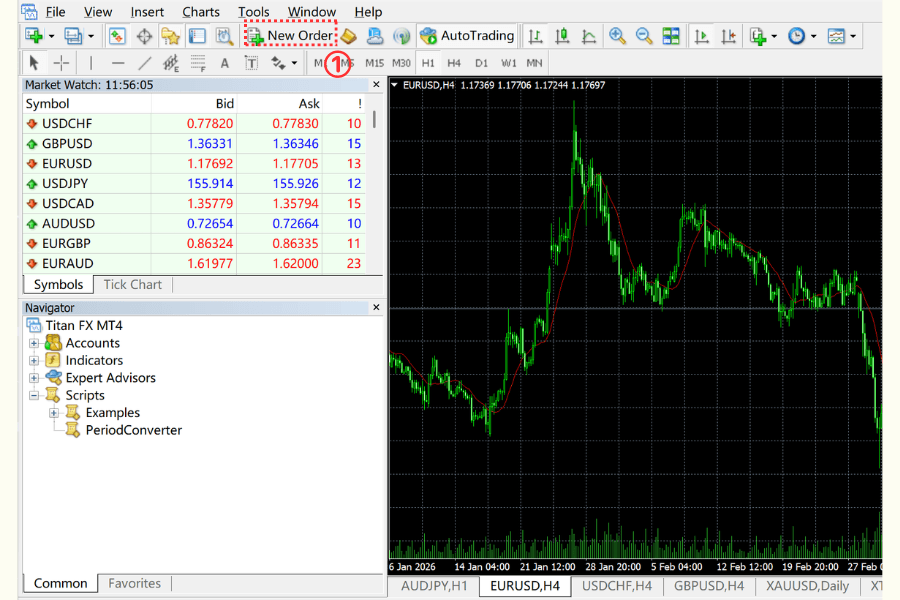Select the crosshair tool
Screen dimensions: 900x600
click(61, 63)
